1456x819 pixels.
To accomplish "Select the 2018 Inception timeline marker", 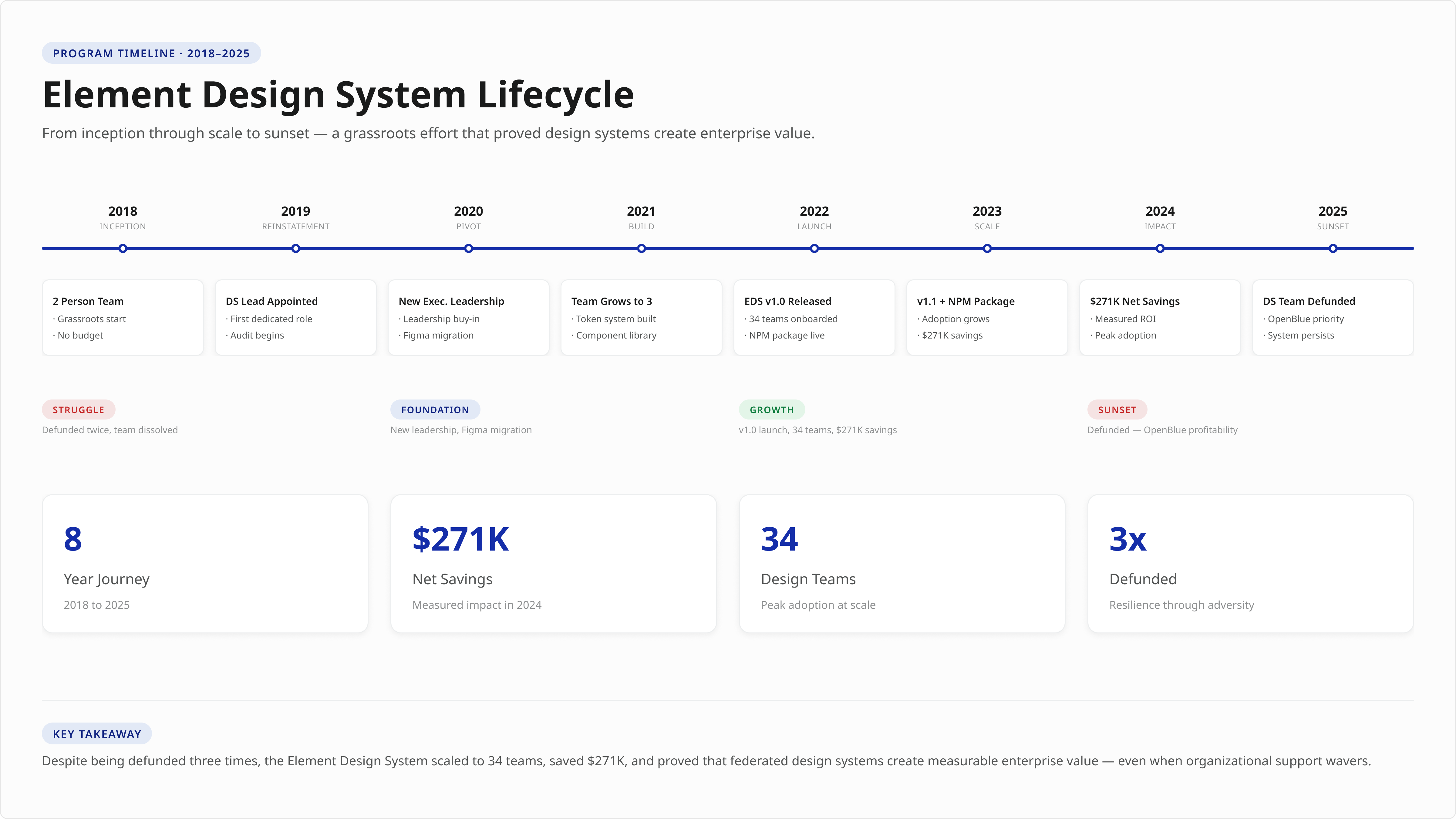I will click(123, 248).
